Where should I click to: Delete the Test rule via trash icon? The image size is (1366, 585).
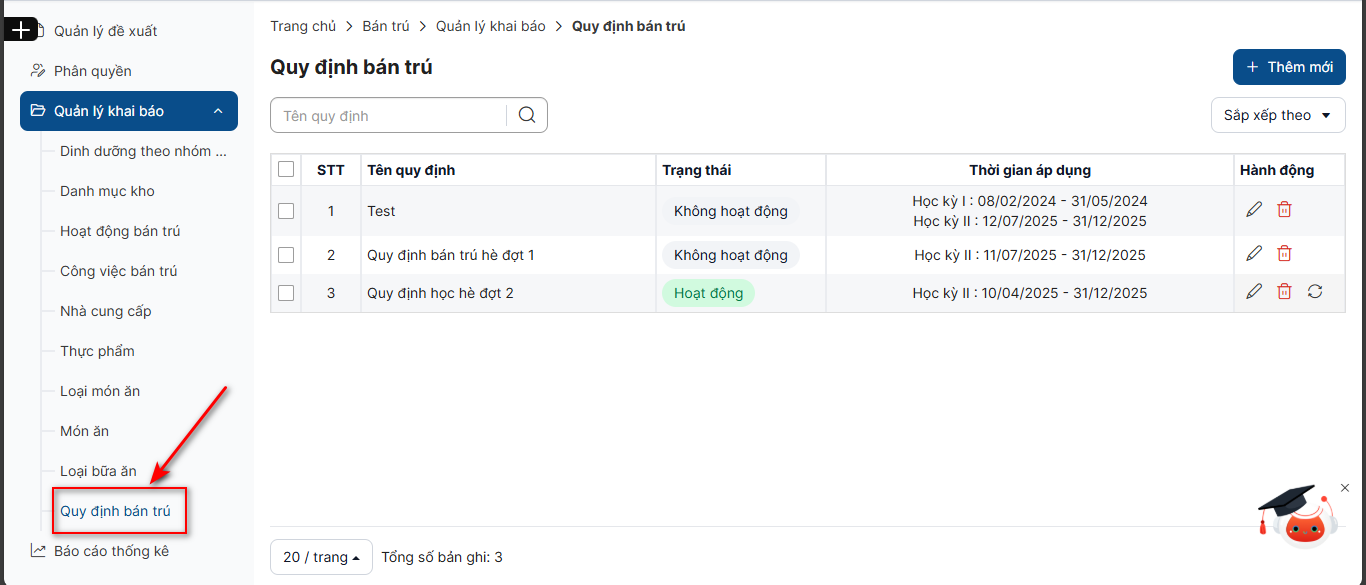point(1284,210)
